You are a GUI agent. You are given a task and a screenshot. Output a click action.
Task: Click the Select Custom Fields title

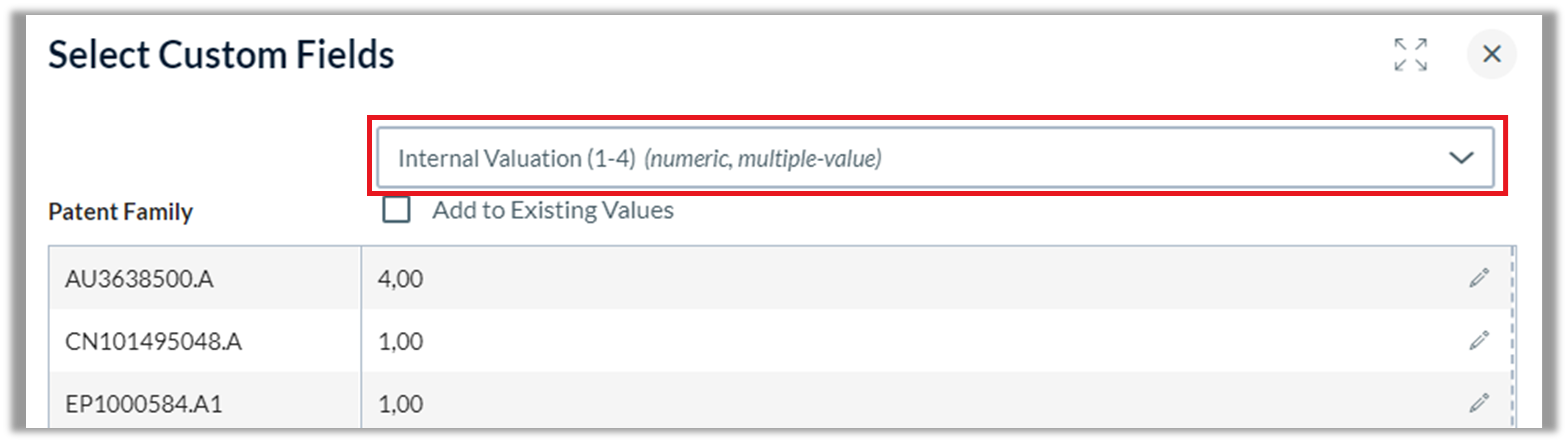pyautogui.click(x=221, y=55)
